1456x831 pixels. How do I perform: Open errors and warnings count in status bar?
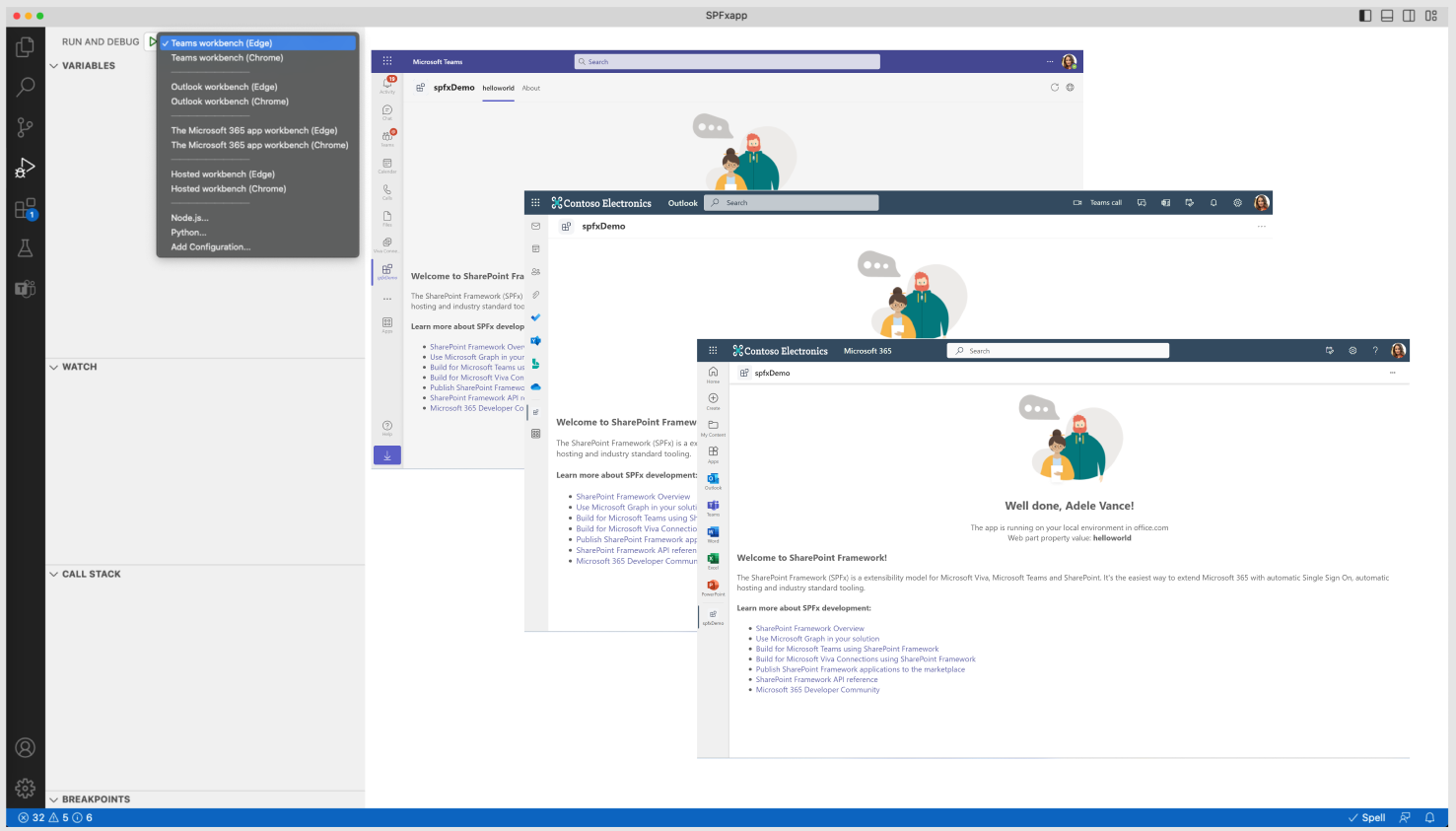pyautogui.click(x=55, y=817)
